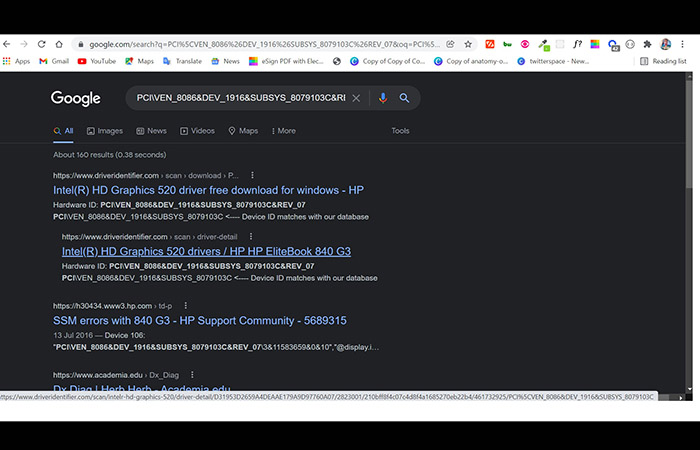Open the 'Copy of Copy of Co...' bookmark
The width and height of the screenshot is (700, 450).
[388, 61]
